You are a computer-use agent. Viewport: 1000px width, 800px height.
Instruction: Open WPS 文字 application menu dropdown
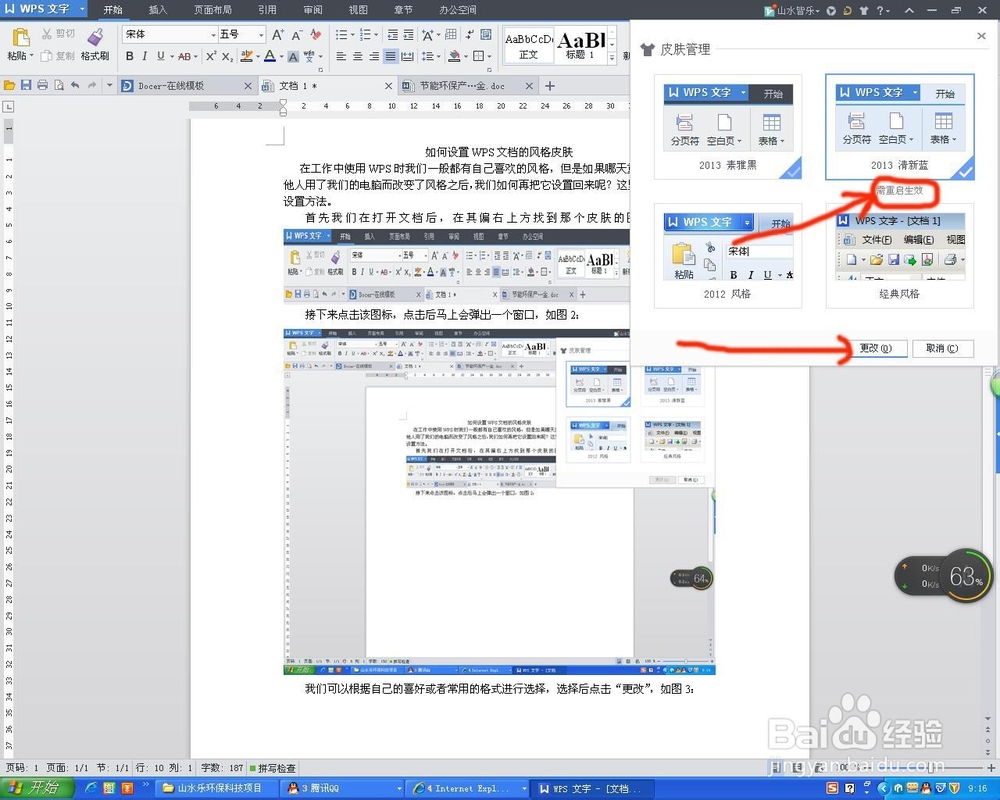click(82, 9)
